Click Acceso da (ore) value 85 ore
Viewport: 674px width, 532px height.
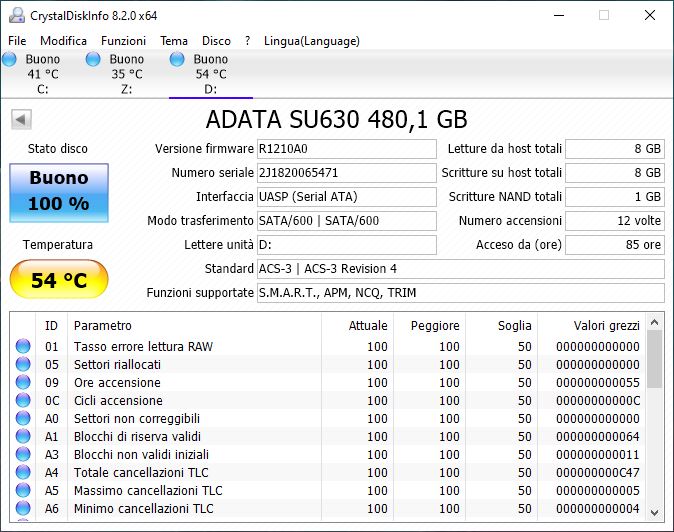[615, 245]
